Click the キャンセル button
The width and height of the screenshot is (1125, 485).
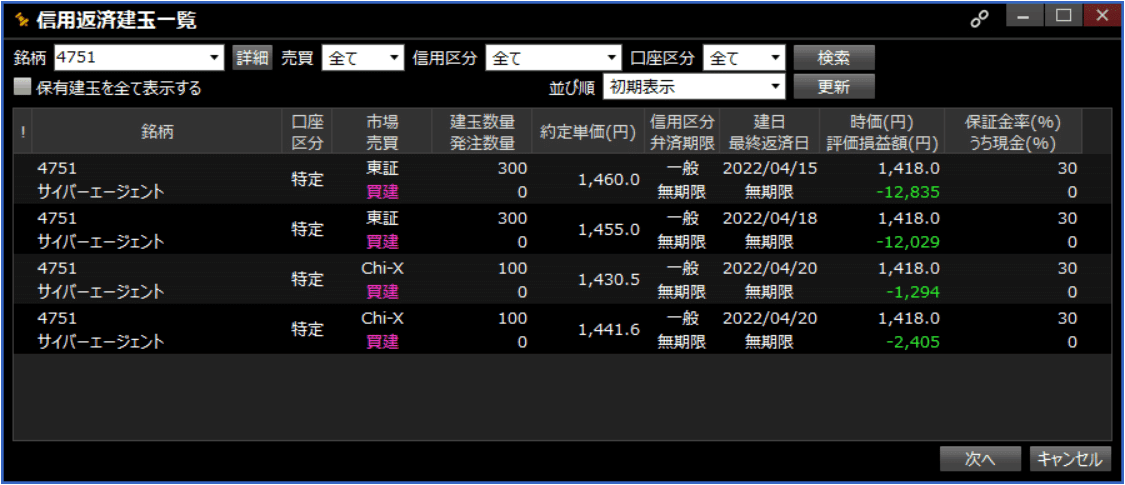tap(1070, 459)
